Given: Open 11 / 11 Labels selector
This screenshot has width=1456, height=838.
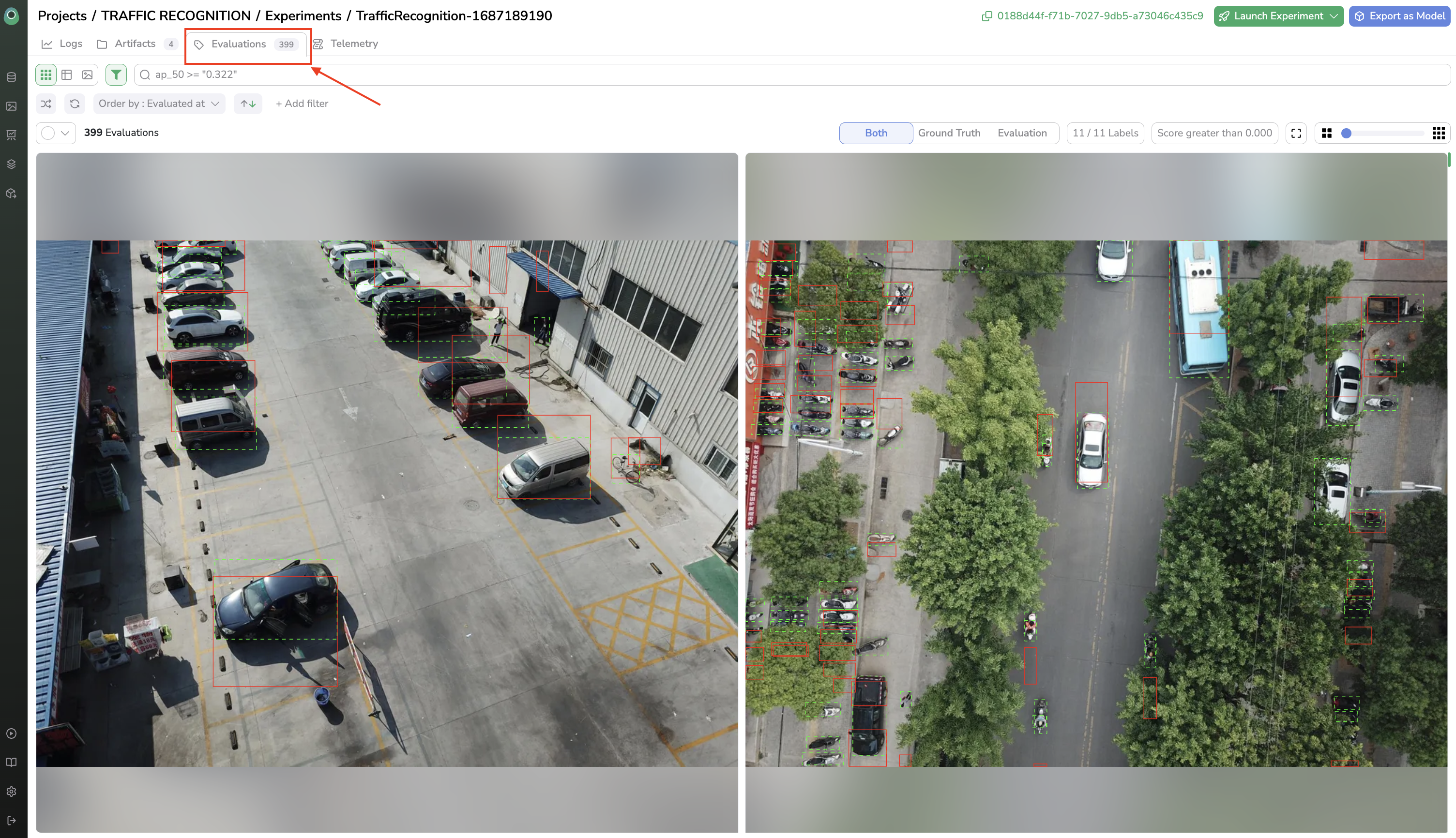Looking at the screenshot, I should click(x=1105, y=133).
